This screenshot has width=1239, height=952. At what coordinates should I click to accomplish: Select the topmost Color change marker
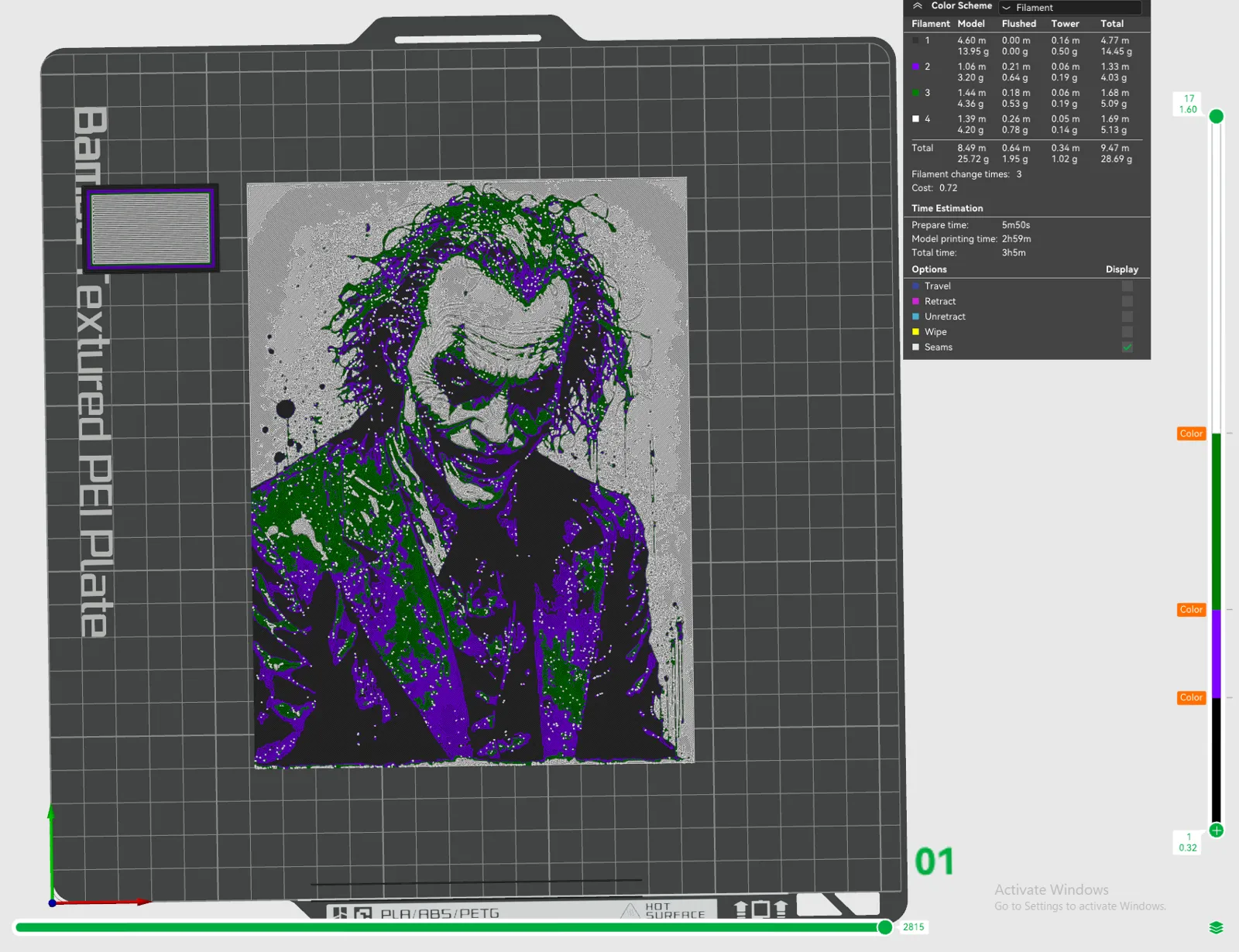[1191, 434]
